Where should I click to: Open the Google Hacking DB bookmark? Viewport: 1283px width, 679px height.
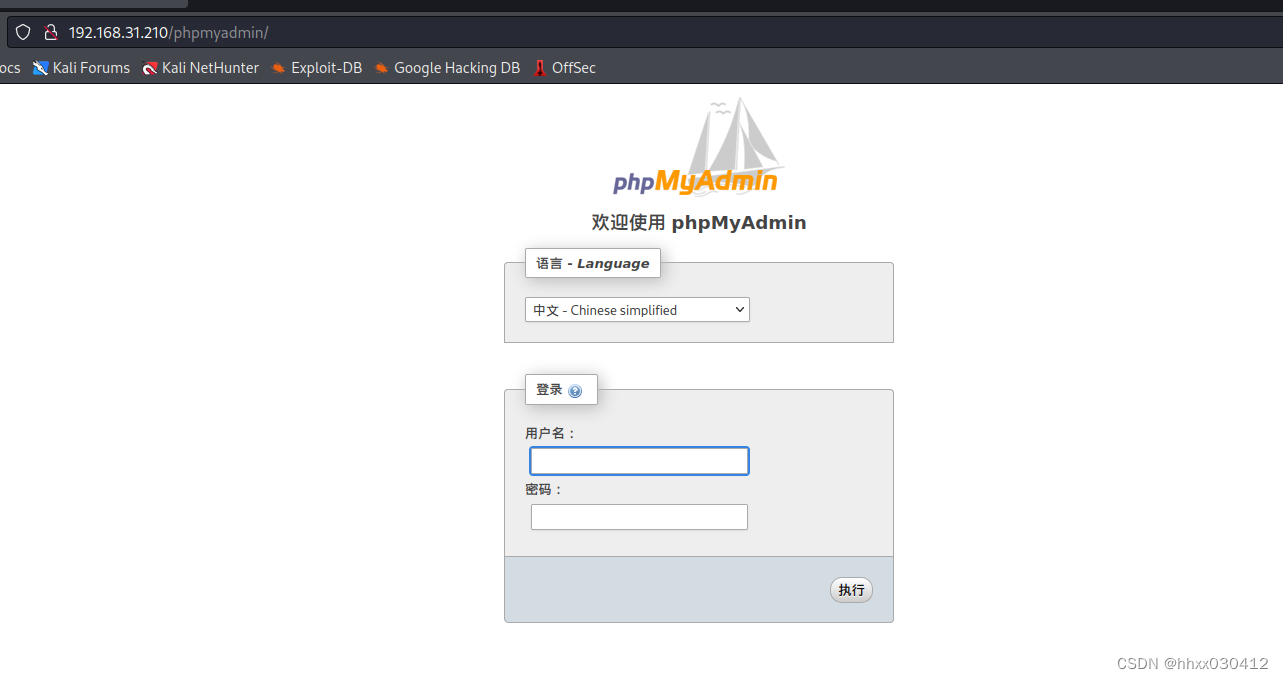[x=447, y=68]
